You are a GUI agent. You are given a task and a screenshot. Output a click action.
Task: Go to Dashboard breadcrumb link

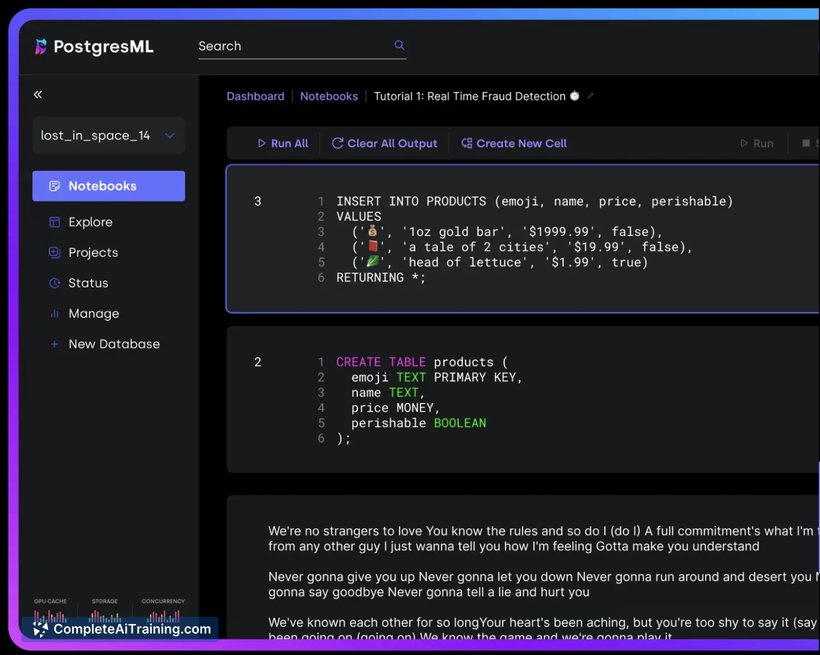pyautogui.click(x=255, y=97)
